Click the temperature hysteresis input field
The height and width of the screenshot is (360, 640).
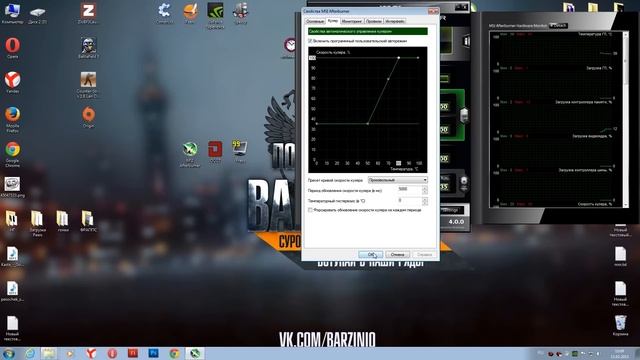(x=409, y=201)
